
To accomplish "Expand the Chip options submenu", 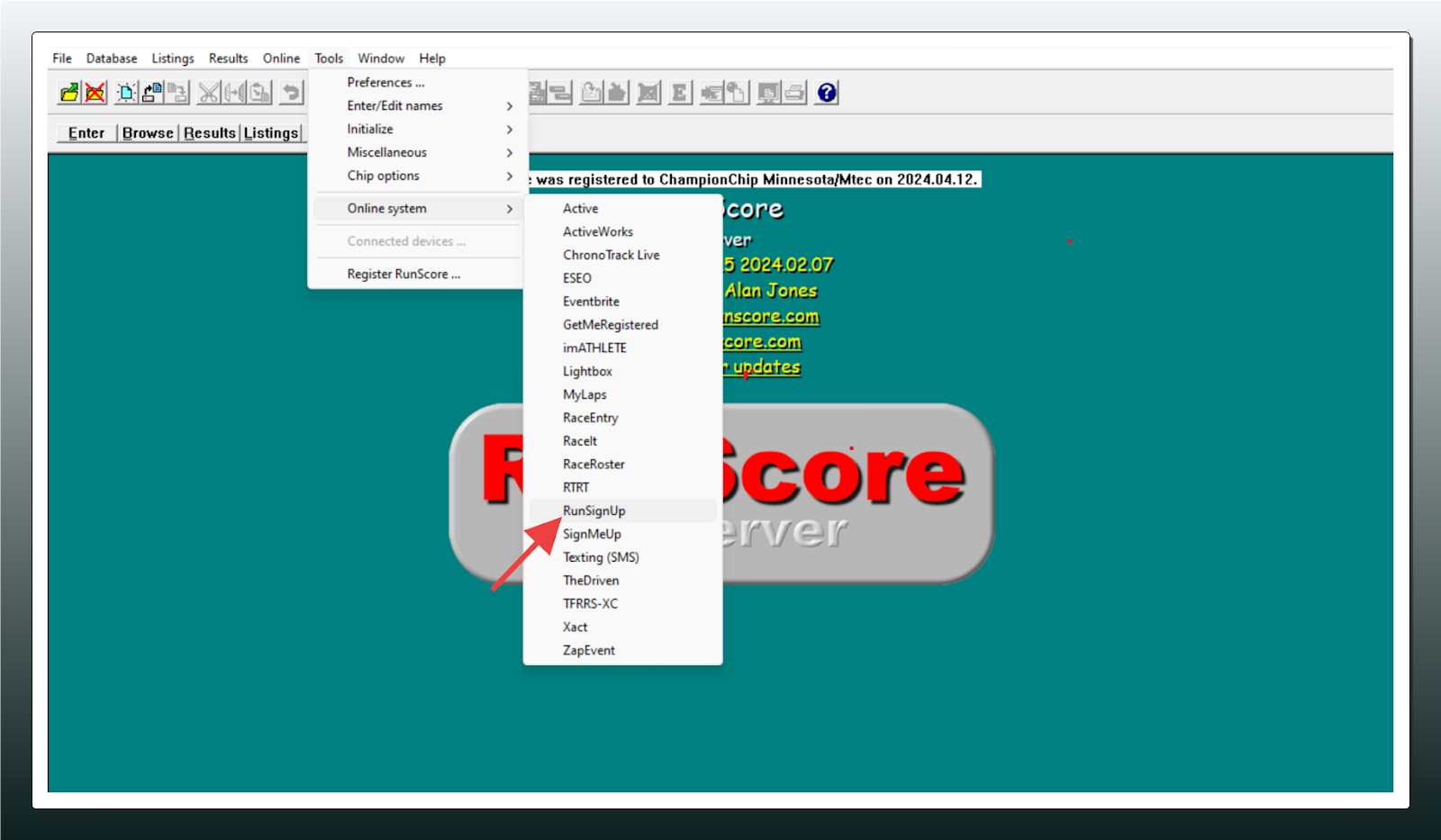I will tap(418, 176).
